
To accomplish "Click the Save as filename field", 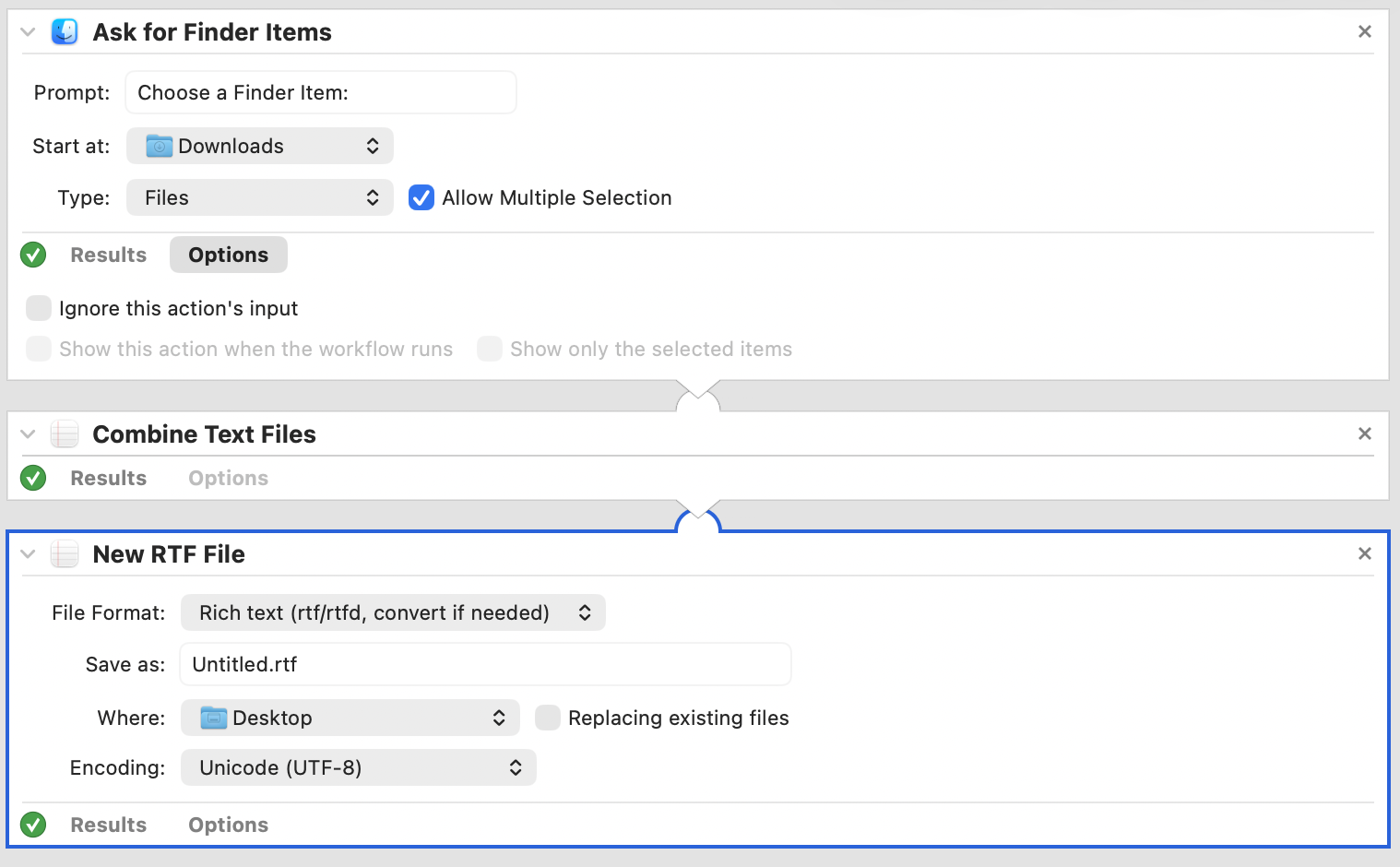I will [x=485, y=664].
